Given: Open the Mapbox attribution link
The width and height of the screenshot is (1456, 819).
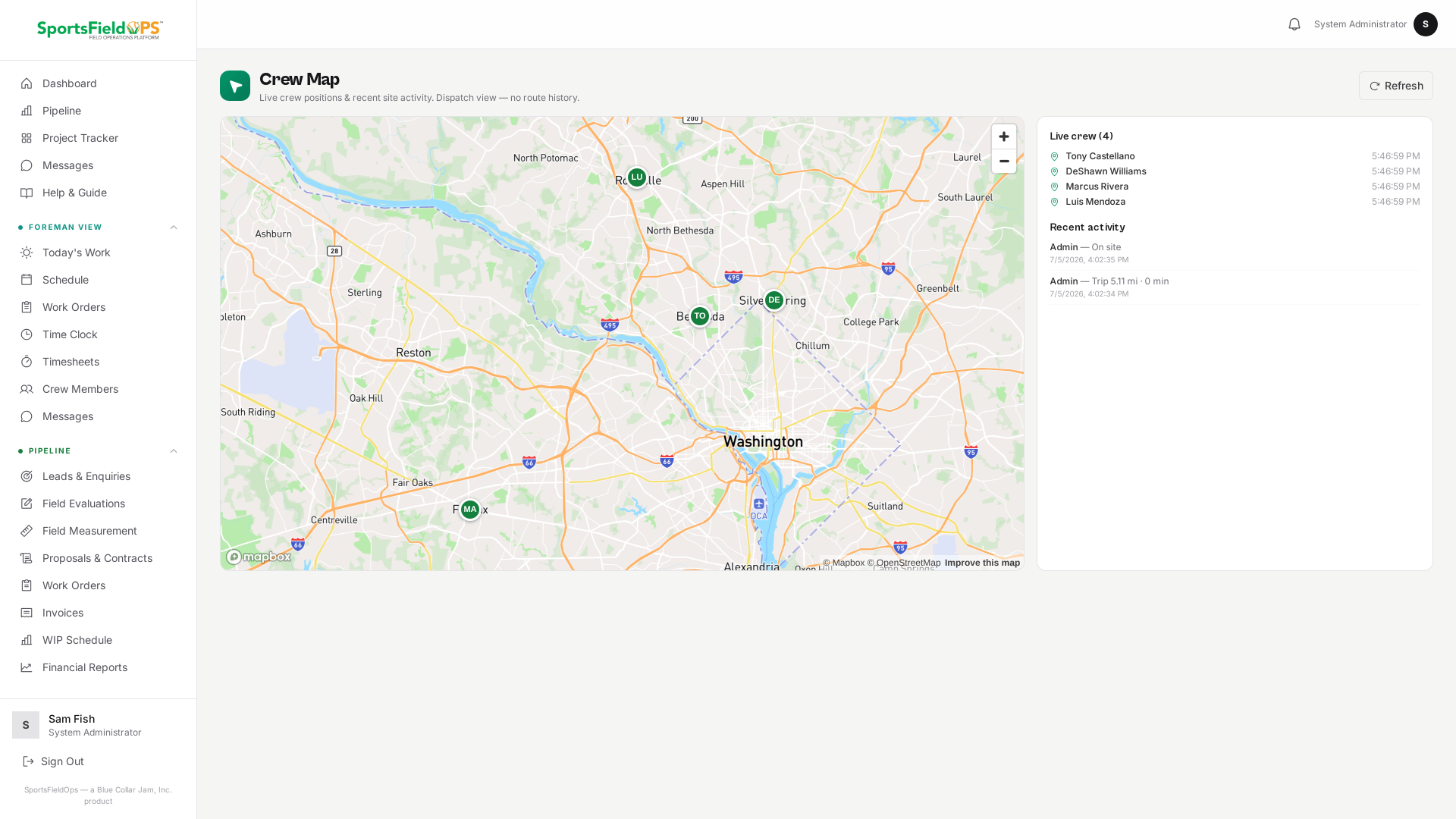Looking at the screenshot, I should [x=843, y=563].
